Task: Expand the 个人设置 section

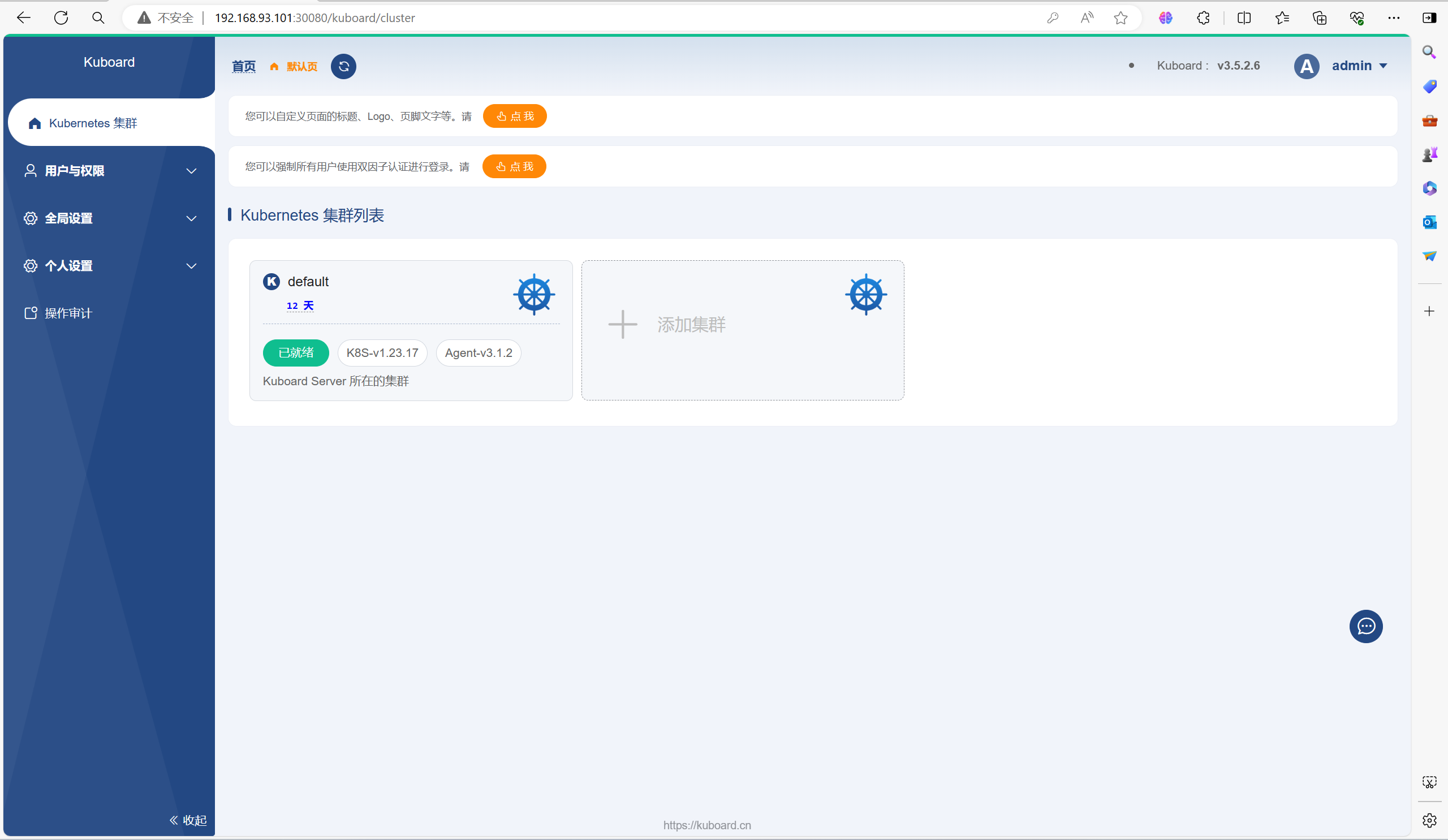Action: coord(109,266)
